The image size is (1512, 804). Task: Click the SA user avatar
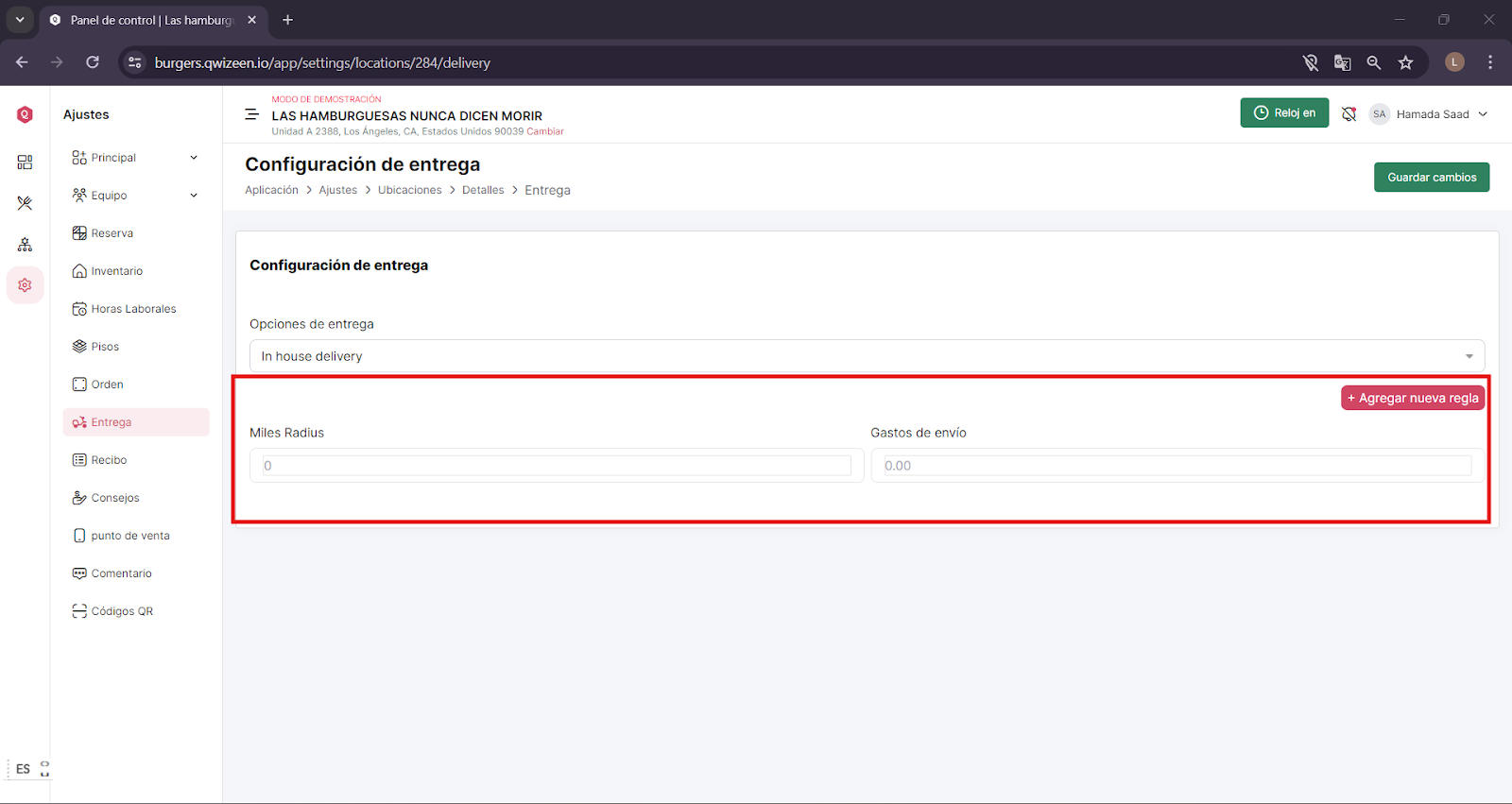point(1379,114)
